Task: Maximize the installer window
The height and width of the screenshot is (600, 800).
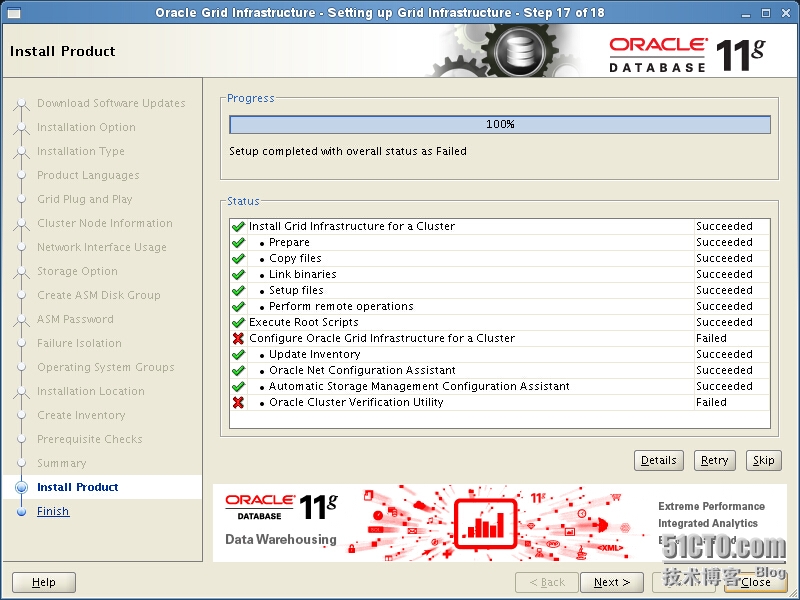Action: (x=766, y=13)
